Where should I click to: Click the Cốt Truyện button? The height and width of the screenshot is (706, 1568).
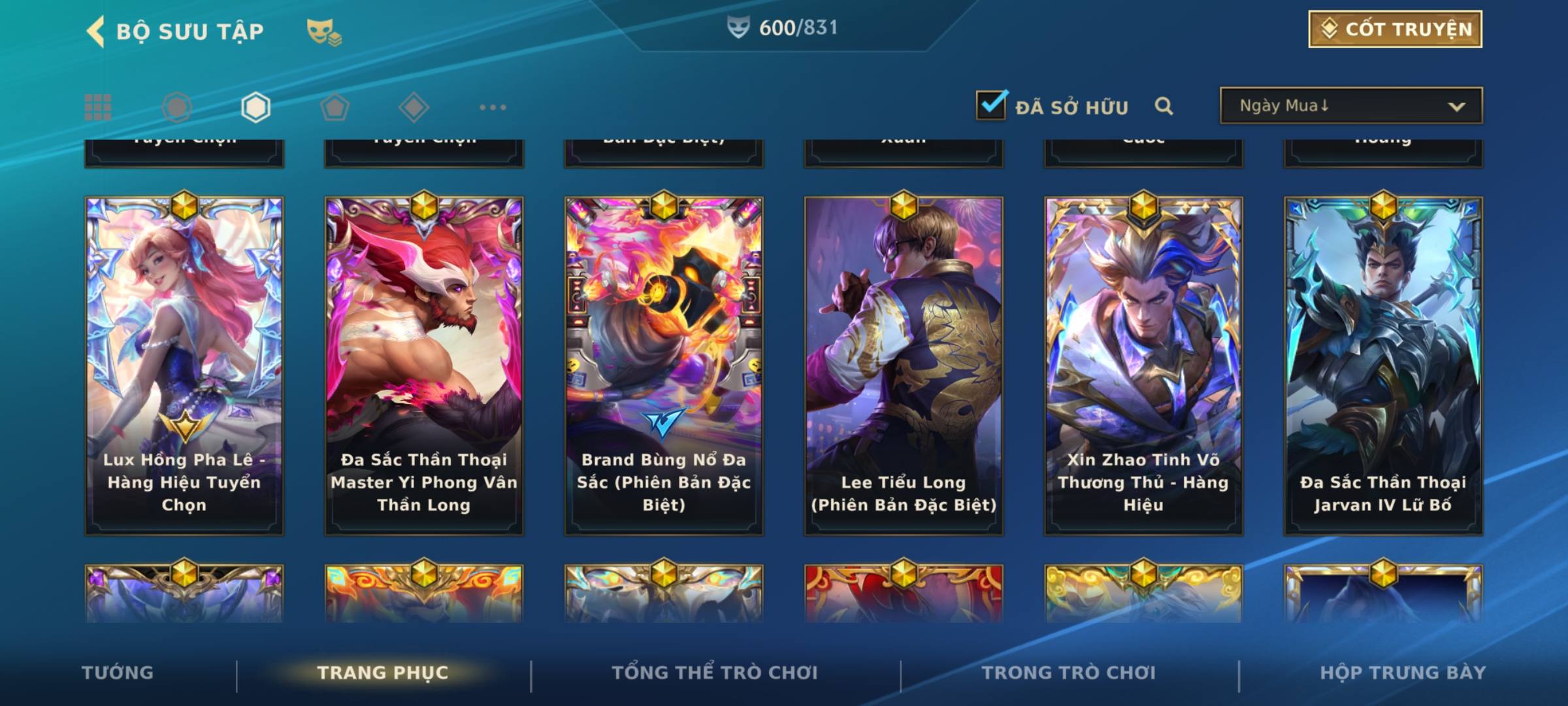1396,29
